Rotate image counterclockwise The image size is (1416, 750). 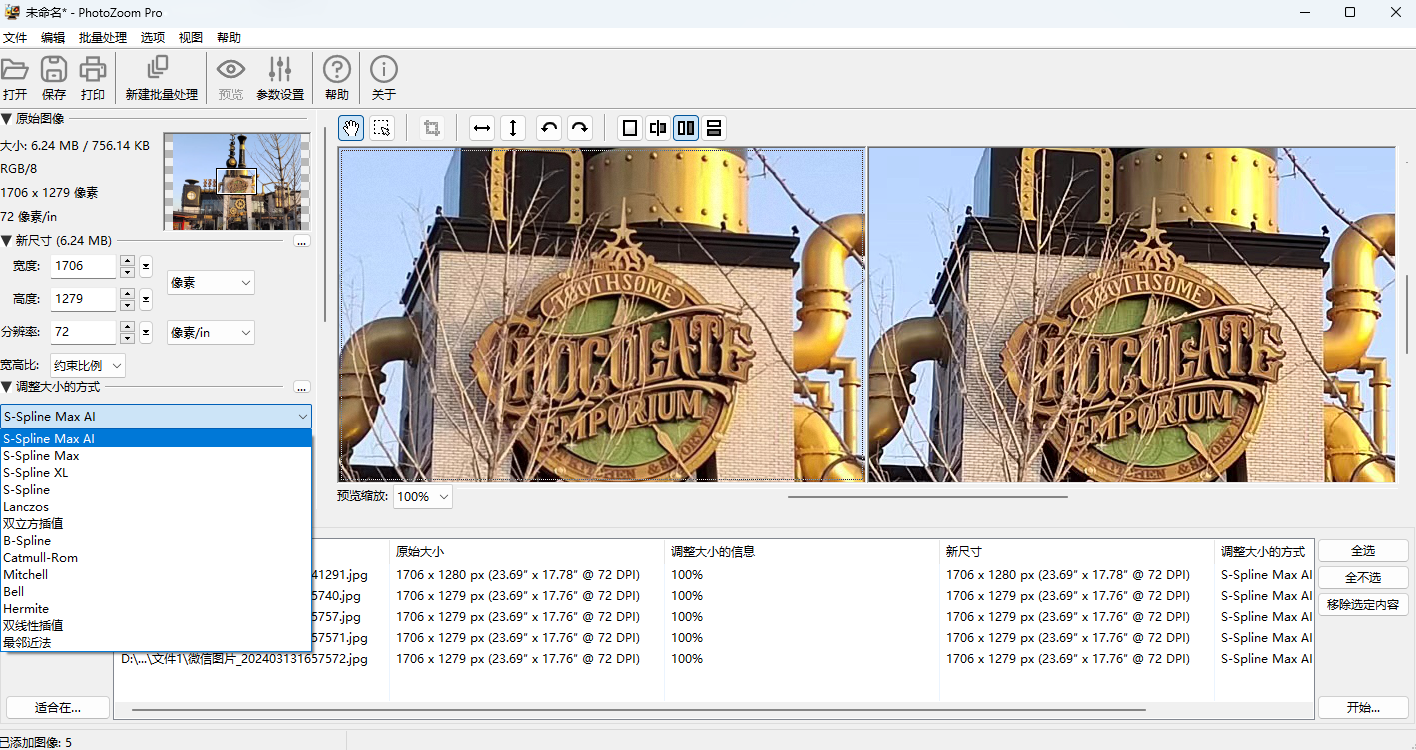pyautogui.click(x=548, y=128)
